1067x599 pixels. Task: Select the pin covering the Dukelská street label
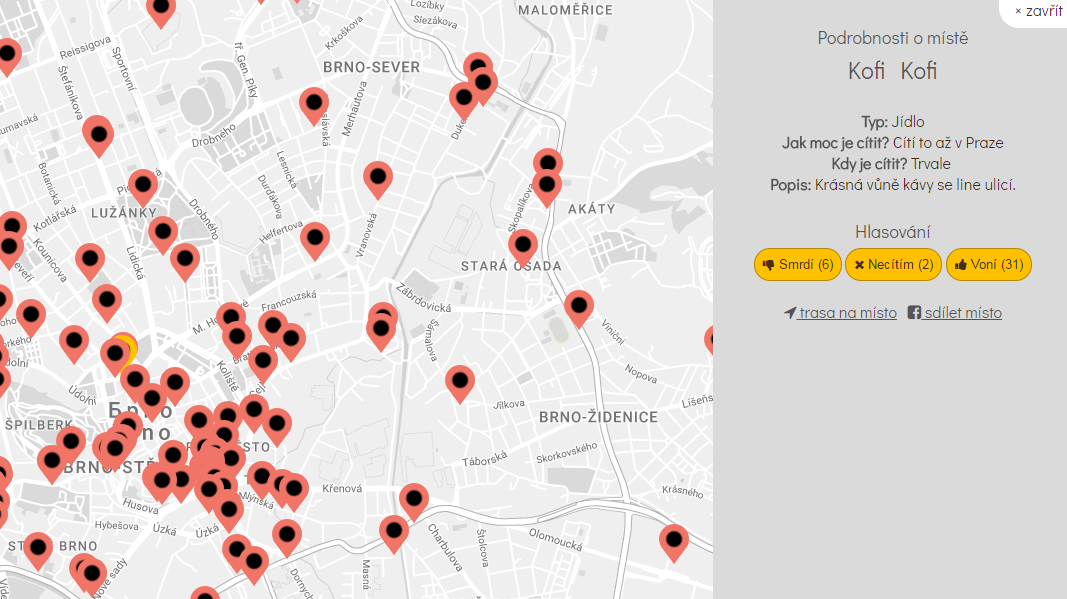point(464,101)
